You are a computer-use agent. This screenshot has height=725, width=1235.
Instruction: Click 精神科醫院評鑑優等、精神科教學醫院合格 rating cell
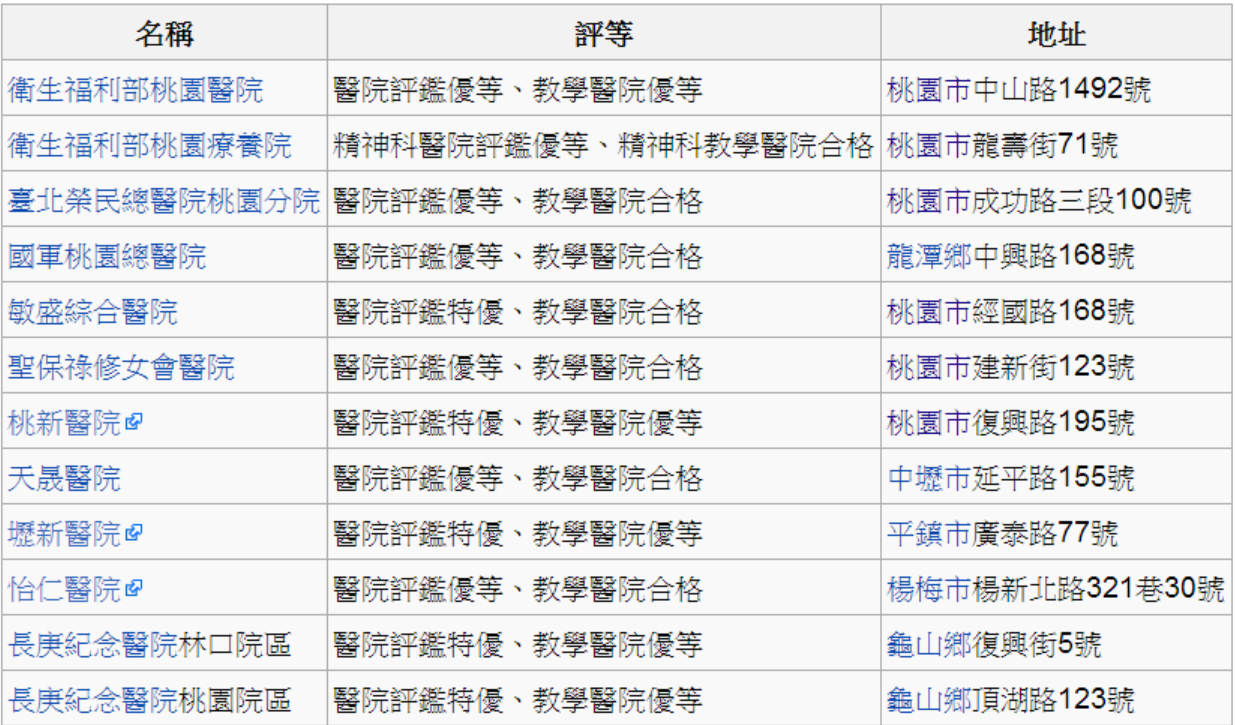(604, 146)
